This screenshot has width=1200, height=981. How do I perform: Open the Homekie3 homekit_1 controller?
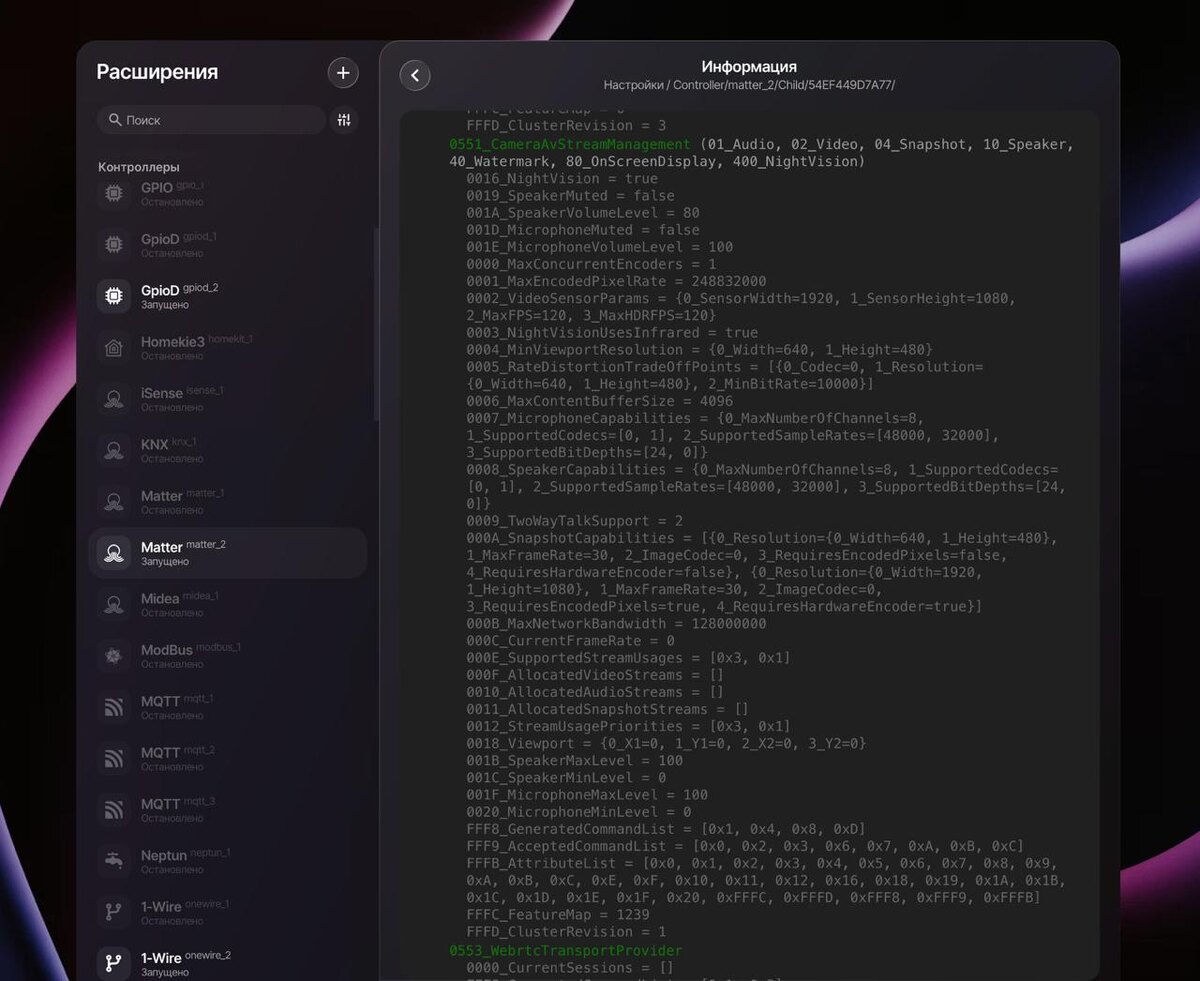pos(228,347)
